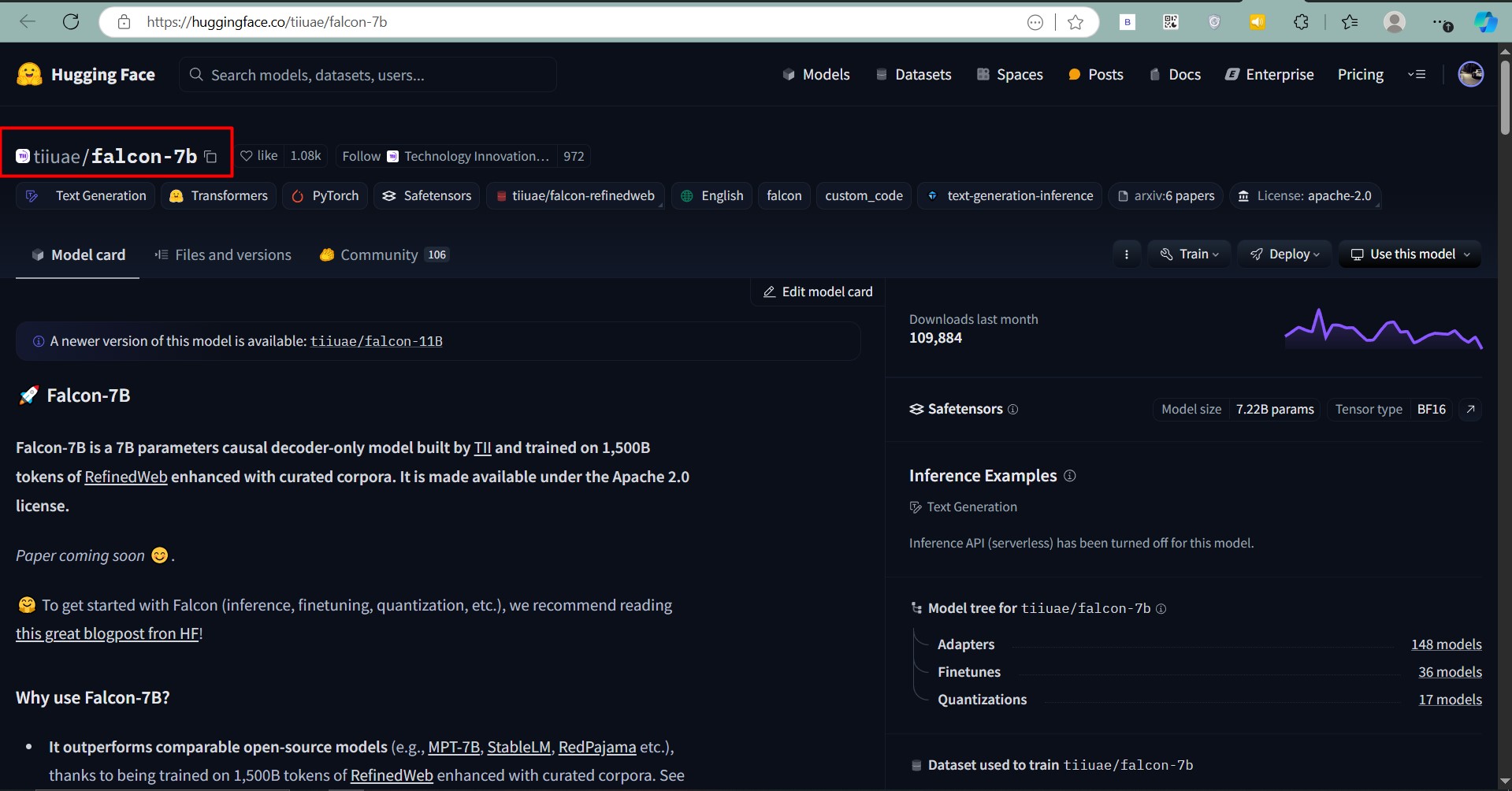
Task: Click the Safetensors tag
Action: click(426, 196)
